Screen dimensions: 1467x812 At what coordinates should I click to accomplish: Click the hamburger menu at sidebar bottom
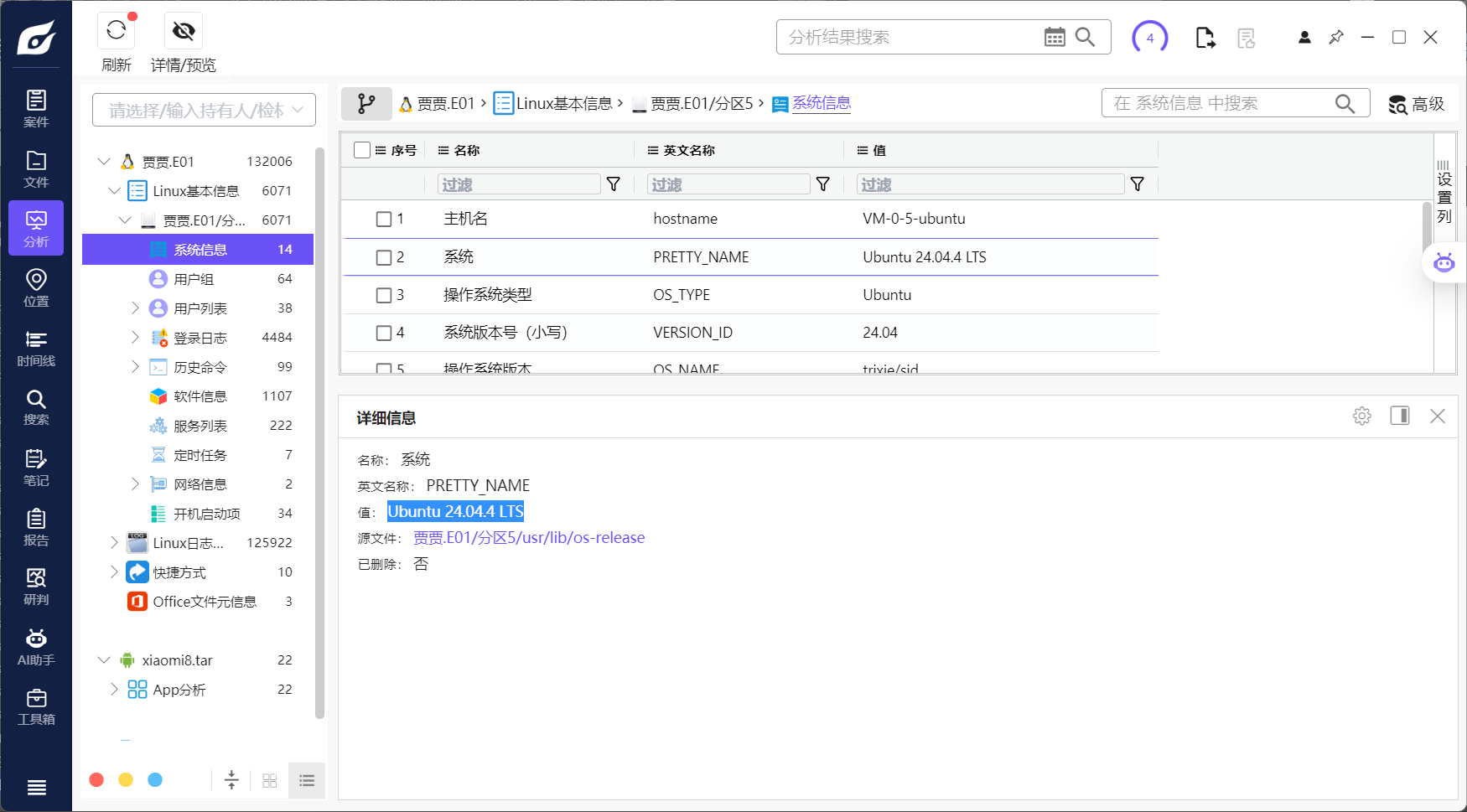pos(36,787)
